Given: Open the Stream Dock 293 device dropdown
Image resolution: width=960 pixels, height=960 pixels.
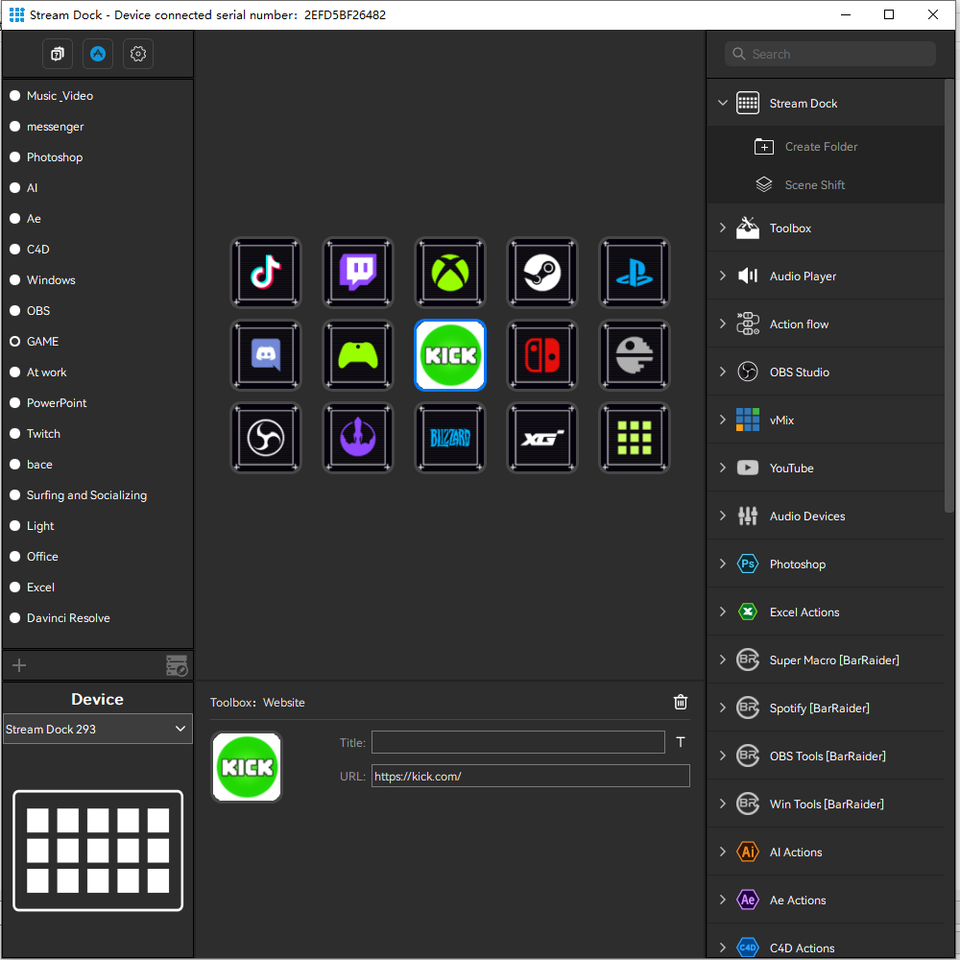Looking at the screenshot, I should click(x=97, y=729).
